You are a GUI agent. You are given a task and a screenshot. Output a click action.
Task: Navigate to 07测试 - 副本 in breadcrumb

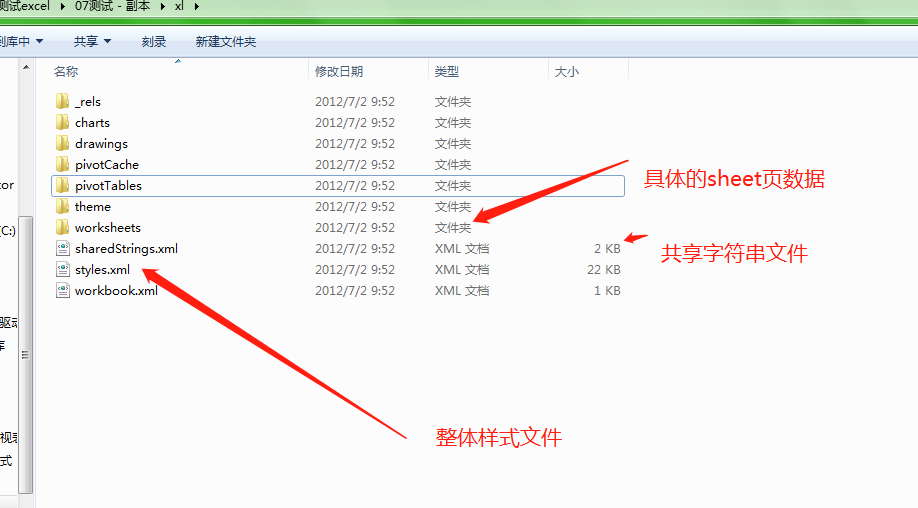click(x=112, y=6)
